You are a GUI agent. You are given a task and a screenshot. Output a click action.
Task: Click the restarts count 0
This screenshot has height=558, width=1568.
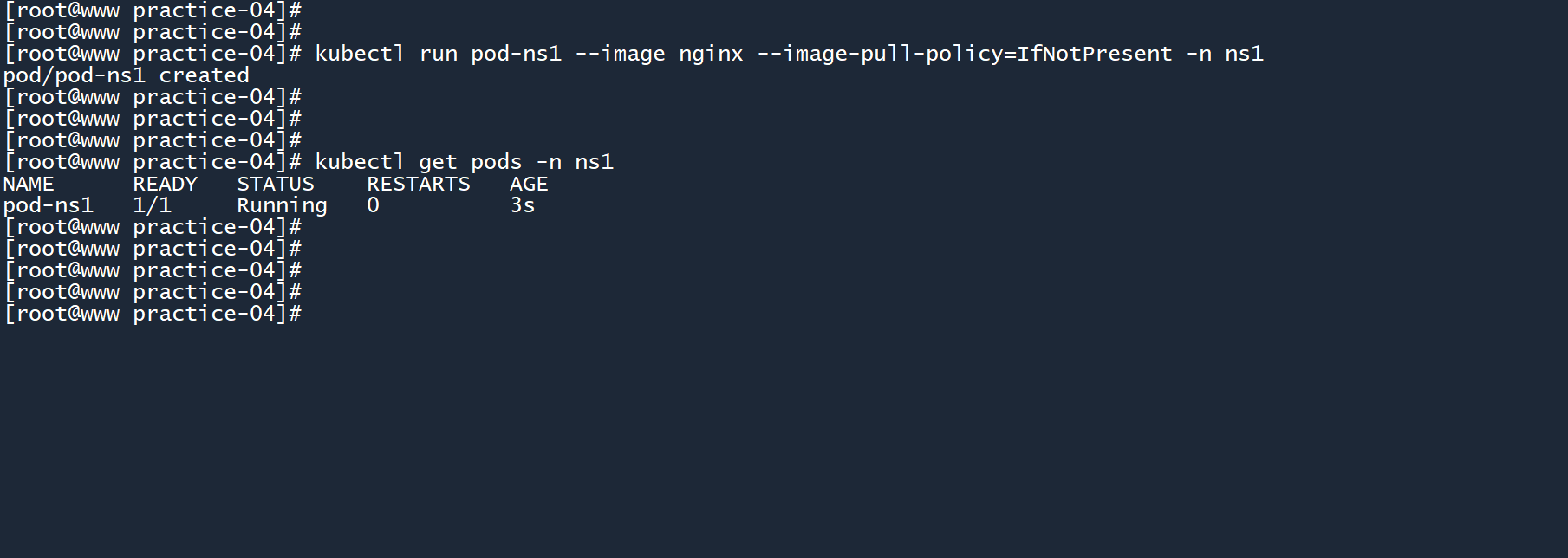pyautogui.click(x=373, y=205)
